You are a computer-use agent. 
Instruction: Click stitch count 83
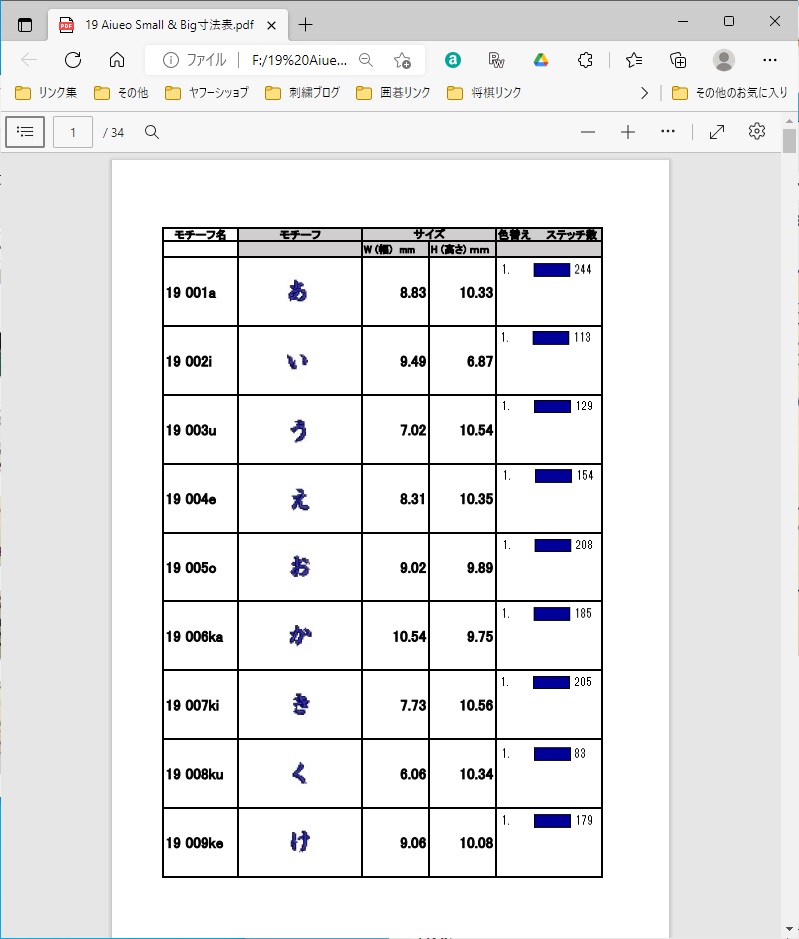(x=580, y=753)
